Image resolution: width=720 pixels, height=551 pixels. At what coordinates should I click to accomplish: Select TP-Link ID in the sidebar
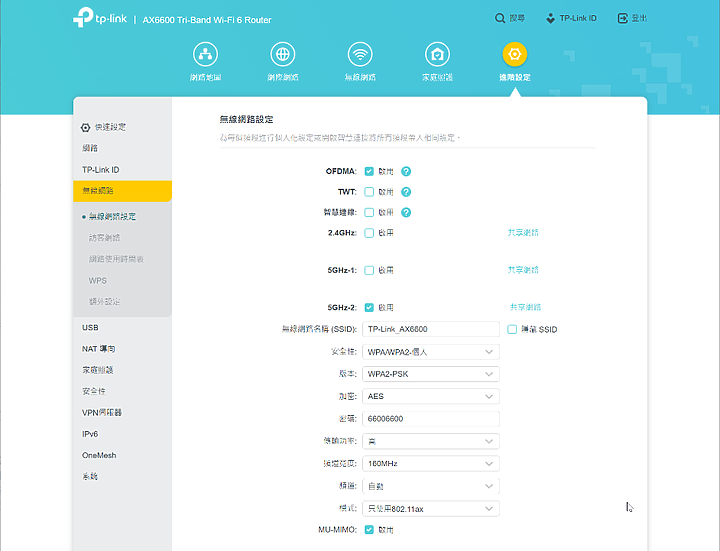pyautogui.click(x=101, y=170)
